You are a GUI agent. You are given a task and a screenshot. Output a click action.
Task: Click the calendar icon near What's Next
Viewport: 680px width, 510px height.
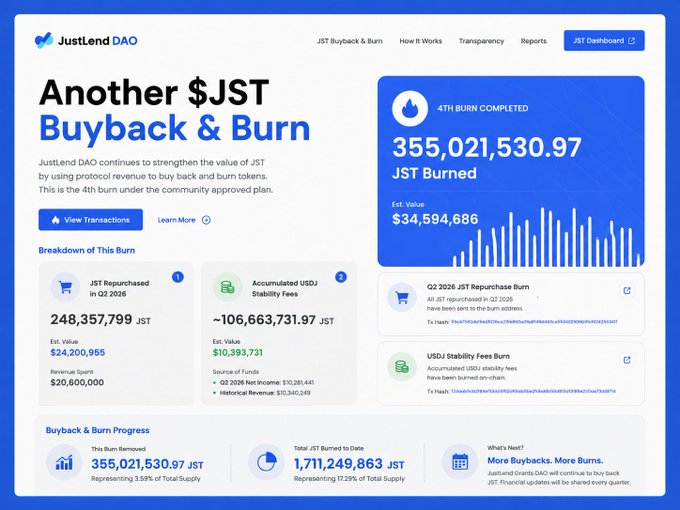point(460,461)
